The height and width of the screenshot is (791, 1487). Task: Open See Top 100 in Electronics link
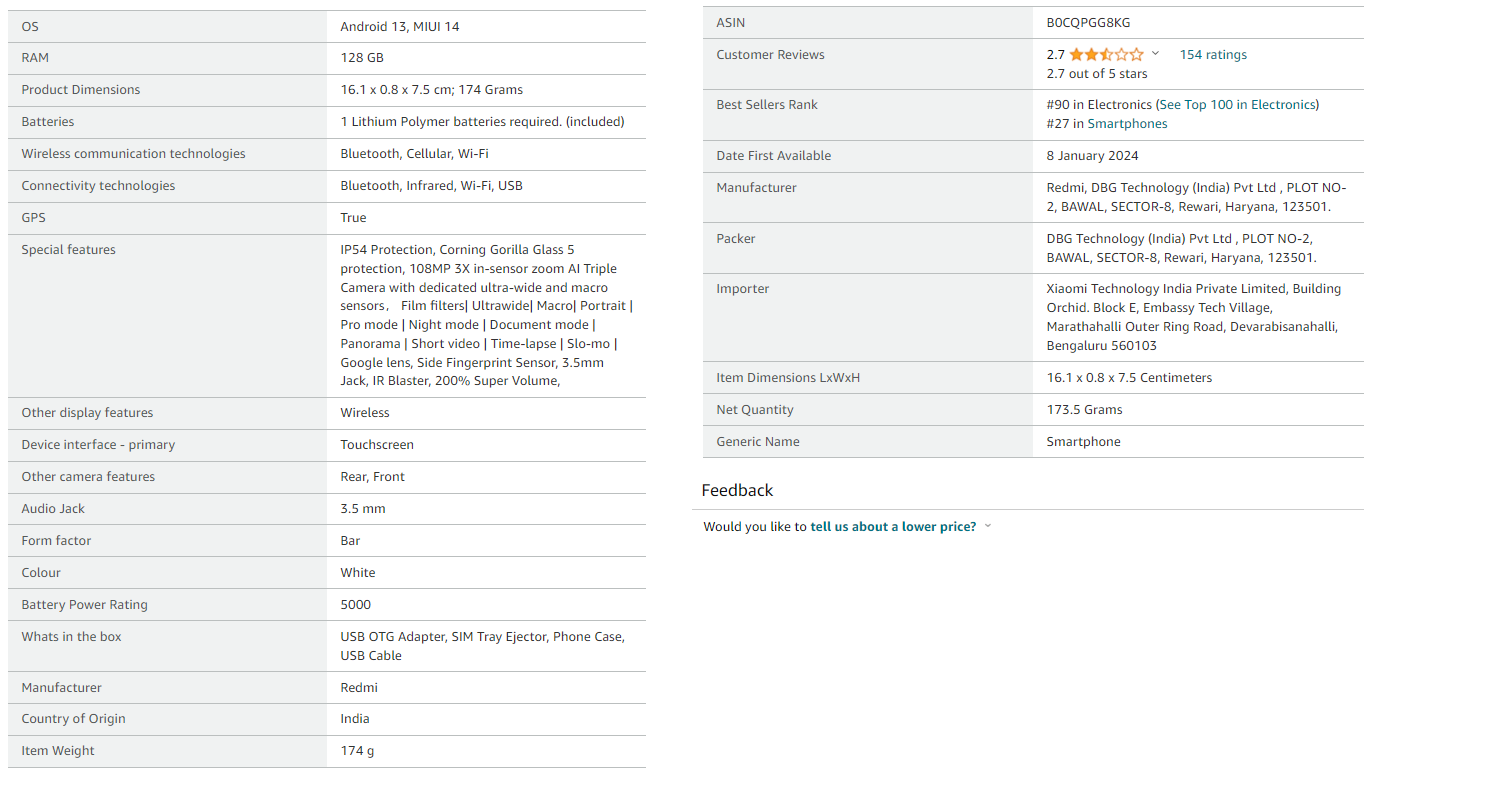coord(1237,105)
